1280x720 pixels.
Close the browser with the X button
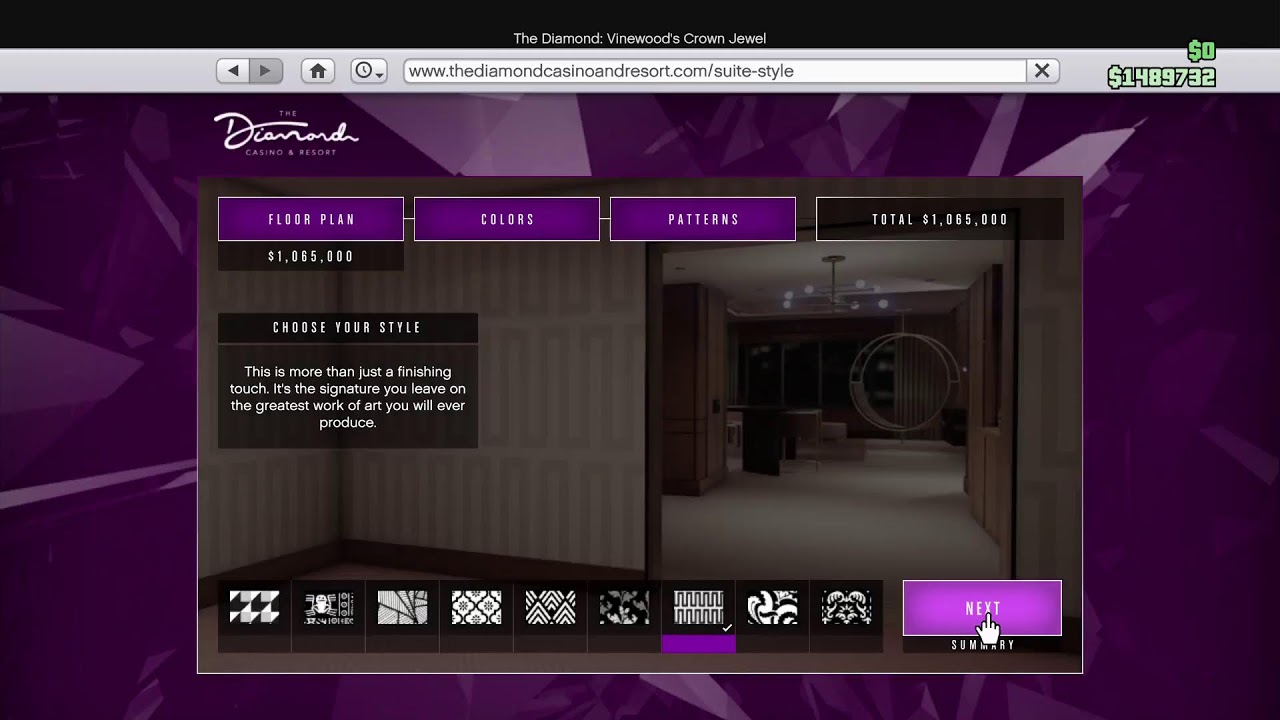[1042, 71]
